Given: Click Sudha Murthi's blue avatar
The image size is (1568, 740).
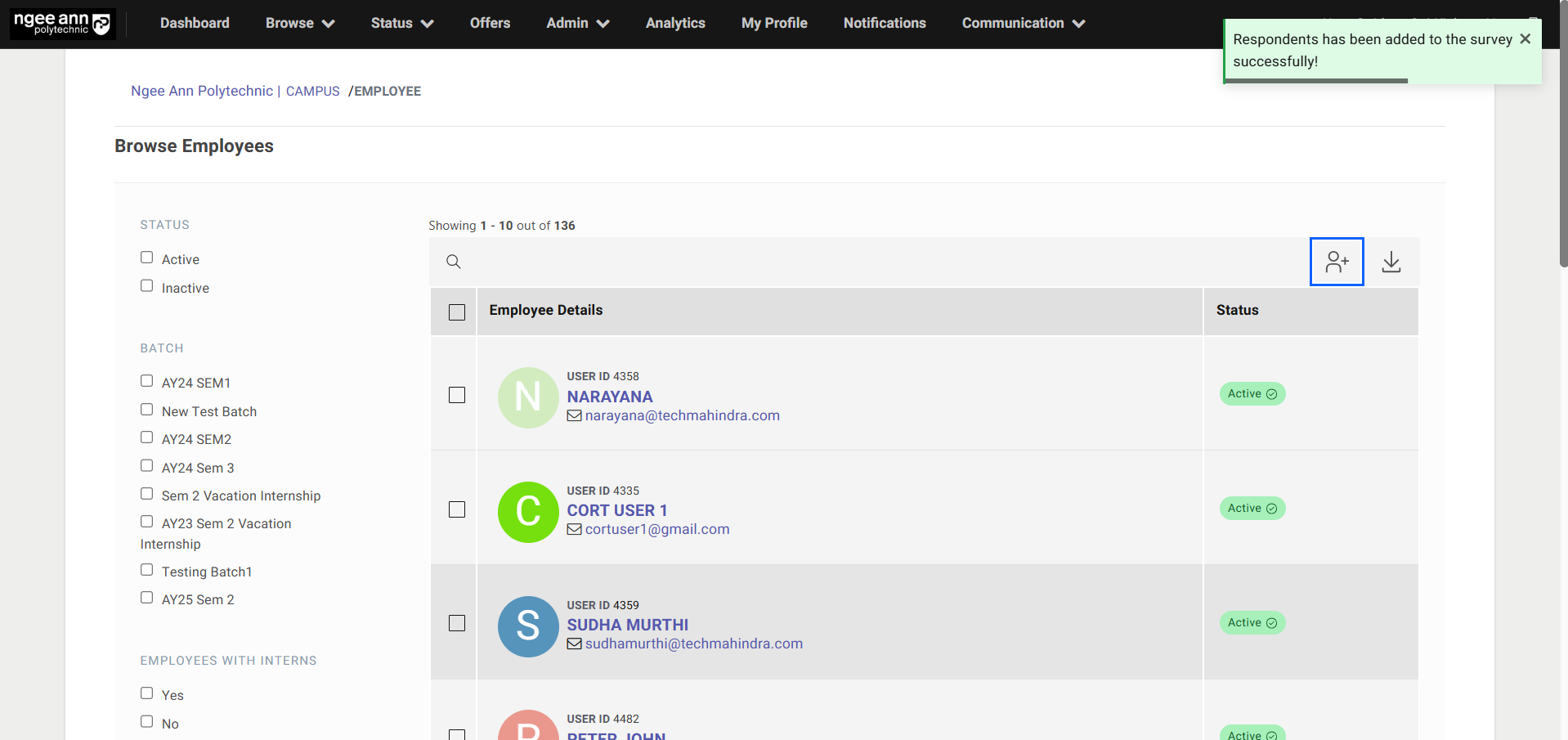Looking at the screenshot, I should click(528, 626).
